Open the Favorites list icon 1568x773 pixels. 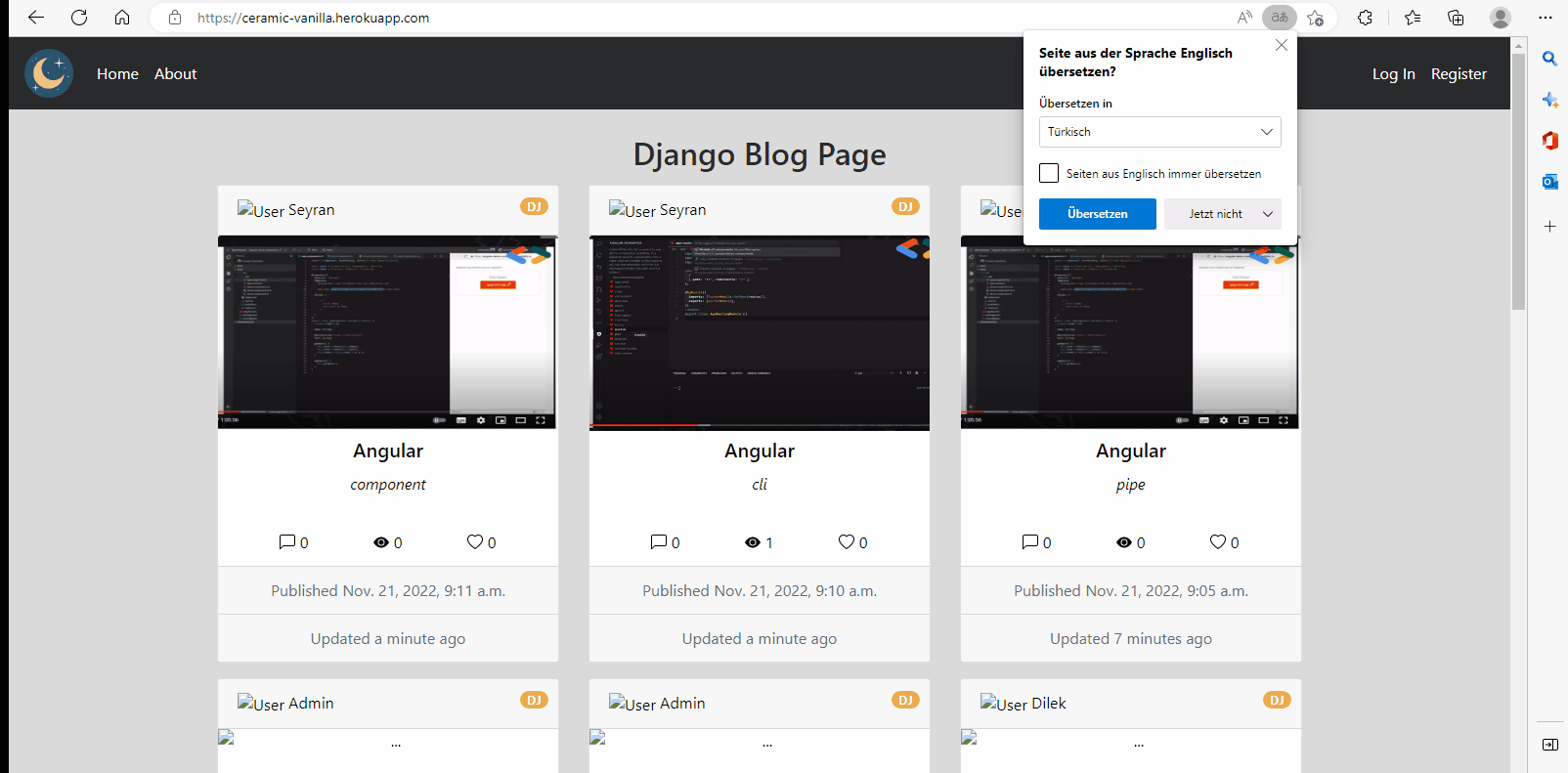tap(1413, 18)
